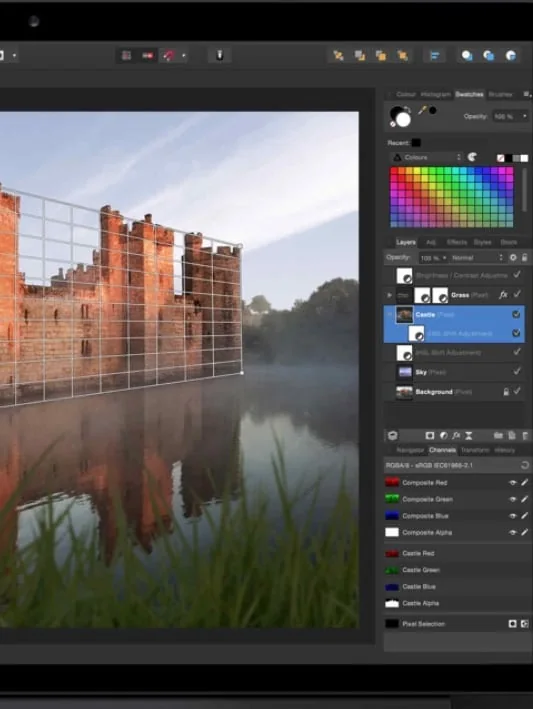Click the lock icon in Layers header
The image size is (533, 709).
[x=524, y=257]
